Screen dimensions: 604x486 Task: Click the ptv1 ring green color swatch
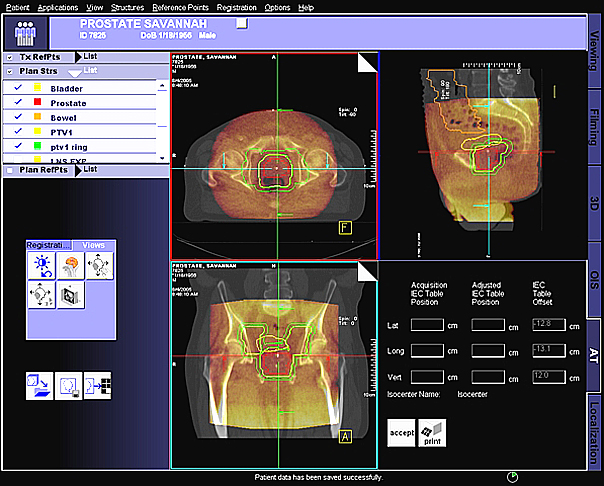[x=37, y=146]
